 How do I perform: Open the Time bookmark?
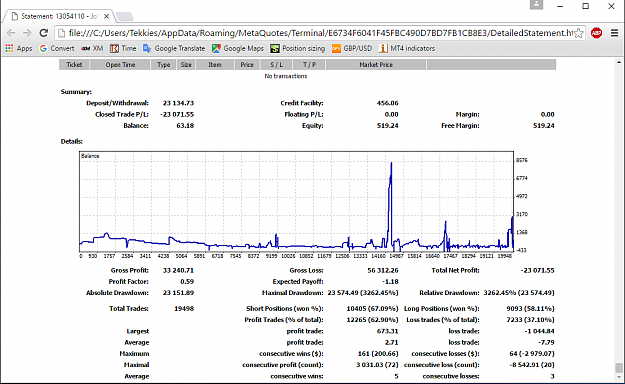pos(123,48)
